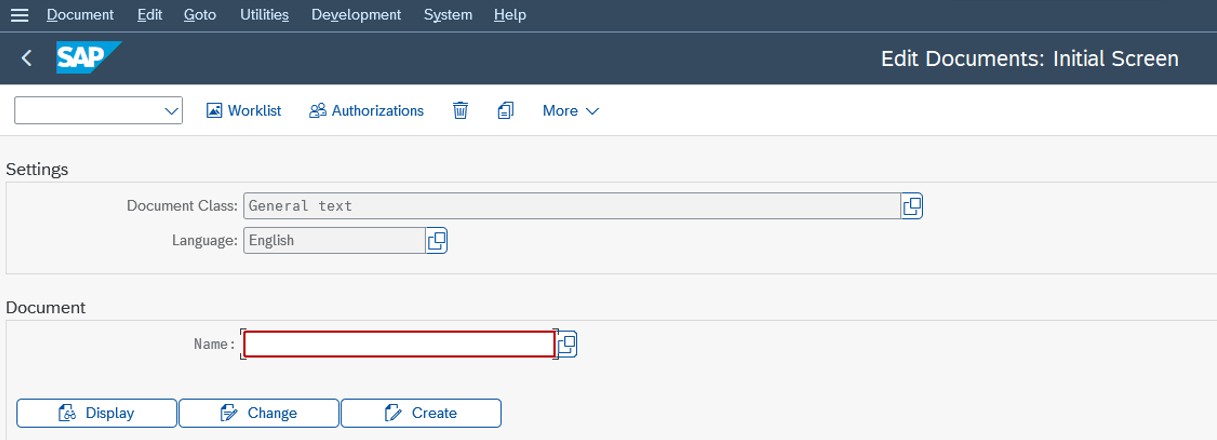Click the SAP logo
Screen dimensions: 1217x440
tap(88, 59)
